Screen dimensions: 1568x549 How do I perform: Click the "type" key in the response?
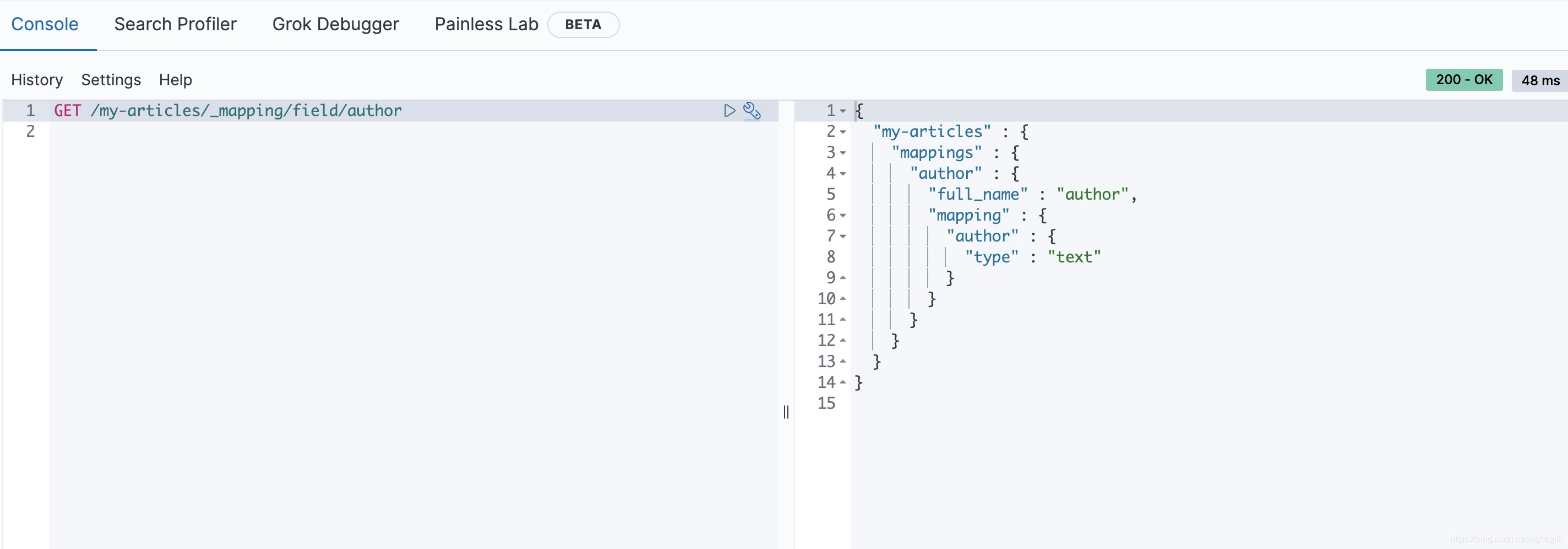tap(992, 257)
